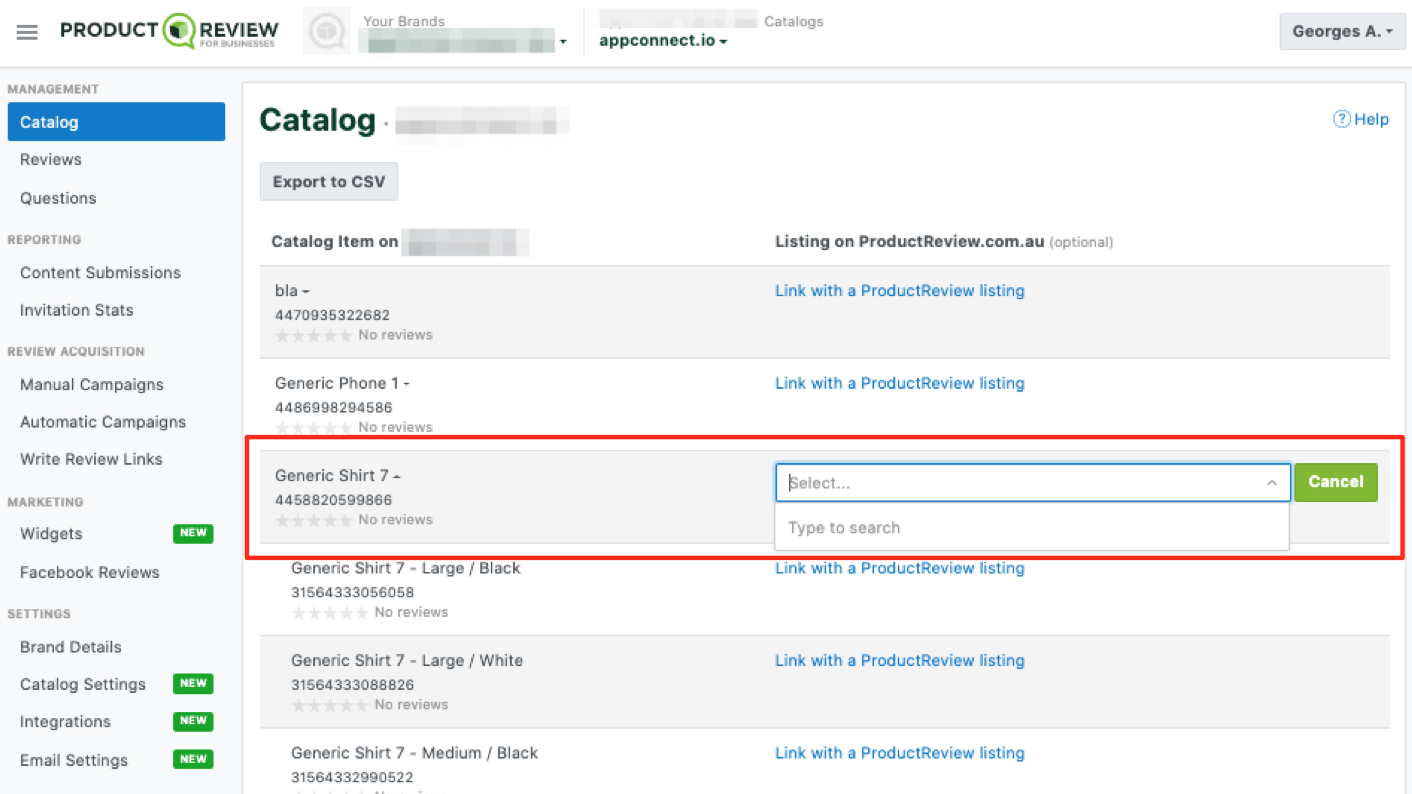Click the variant ID 31564332990522
Screen dimensions: 1412x794
[x=352, y=777]
